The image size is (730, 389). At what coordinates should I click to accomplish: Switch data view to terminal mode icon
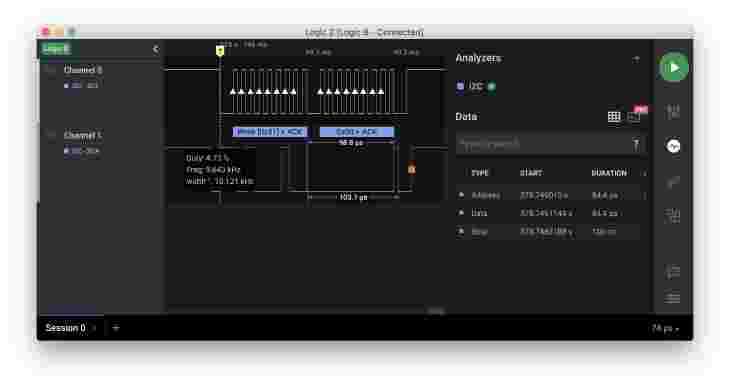[x=634, y=116]
